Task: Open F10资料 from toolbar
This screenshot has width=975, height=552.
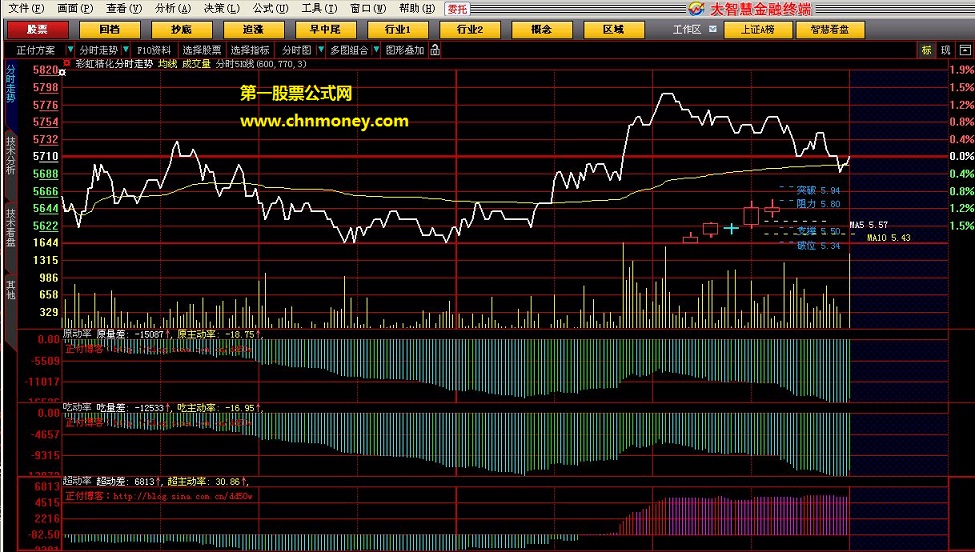Action: point(154,50)
